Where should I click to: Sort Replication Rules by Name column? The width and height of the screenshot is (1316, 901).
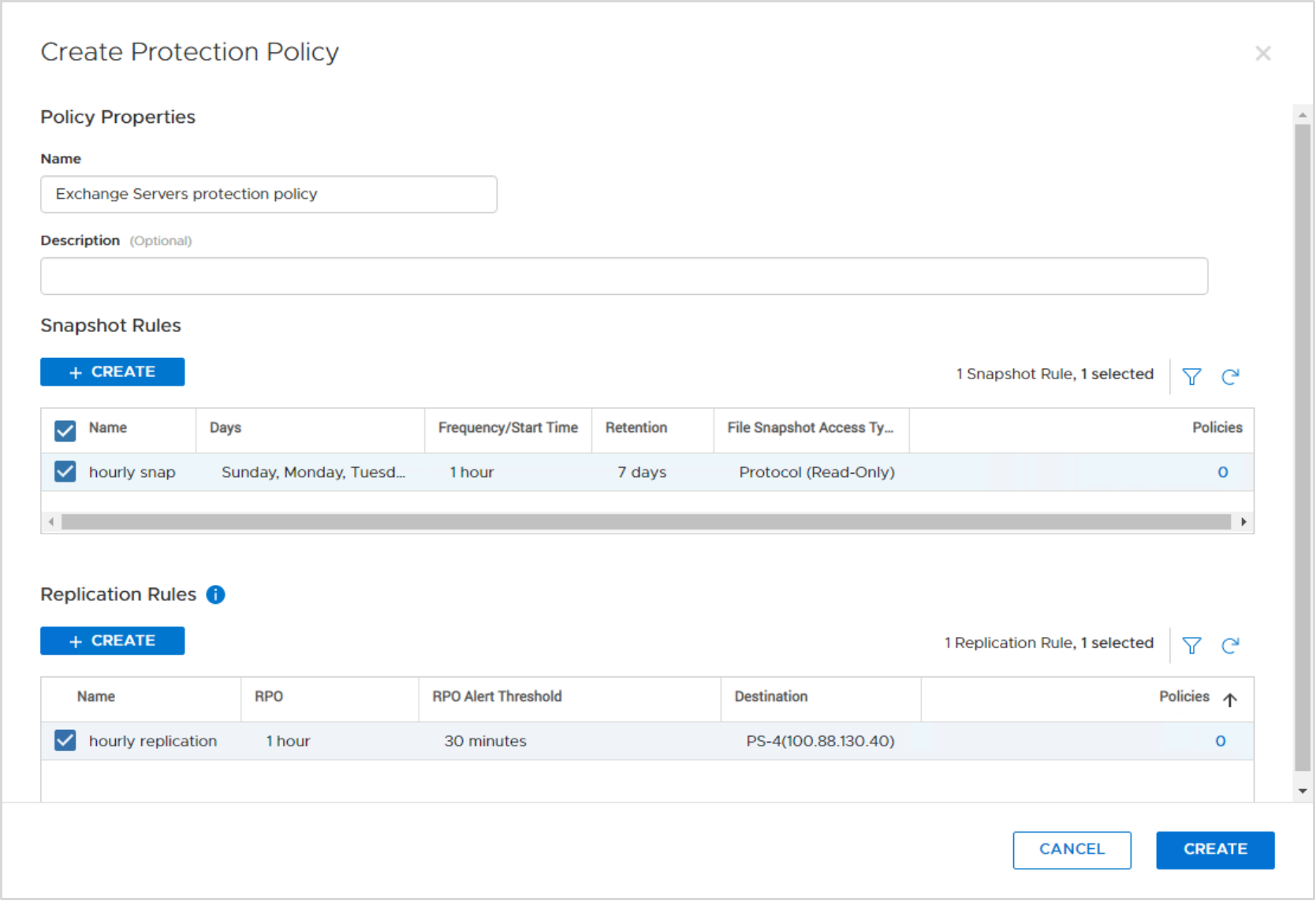click(x=95, y=696)
